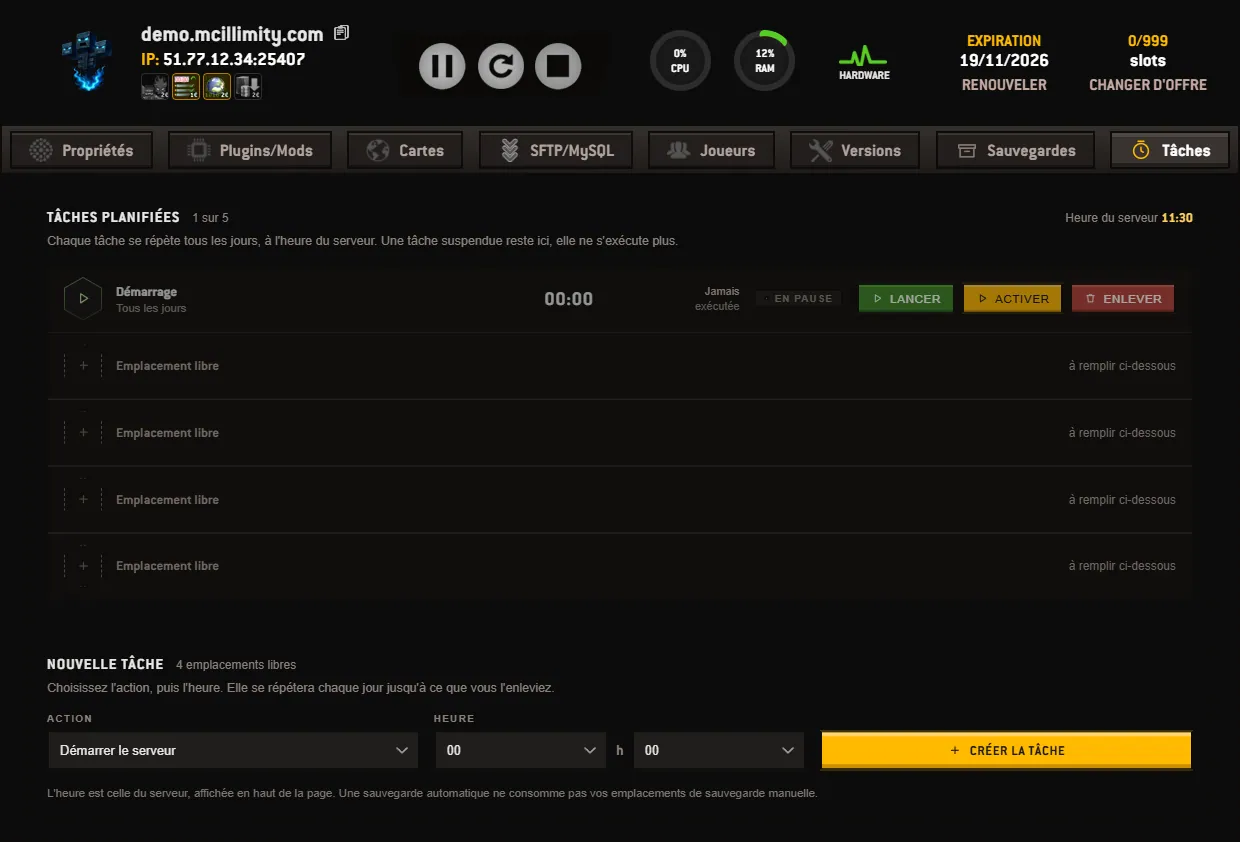Restart the server with the circular arrow

(x=500, y=66)
